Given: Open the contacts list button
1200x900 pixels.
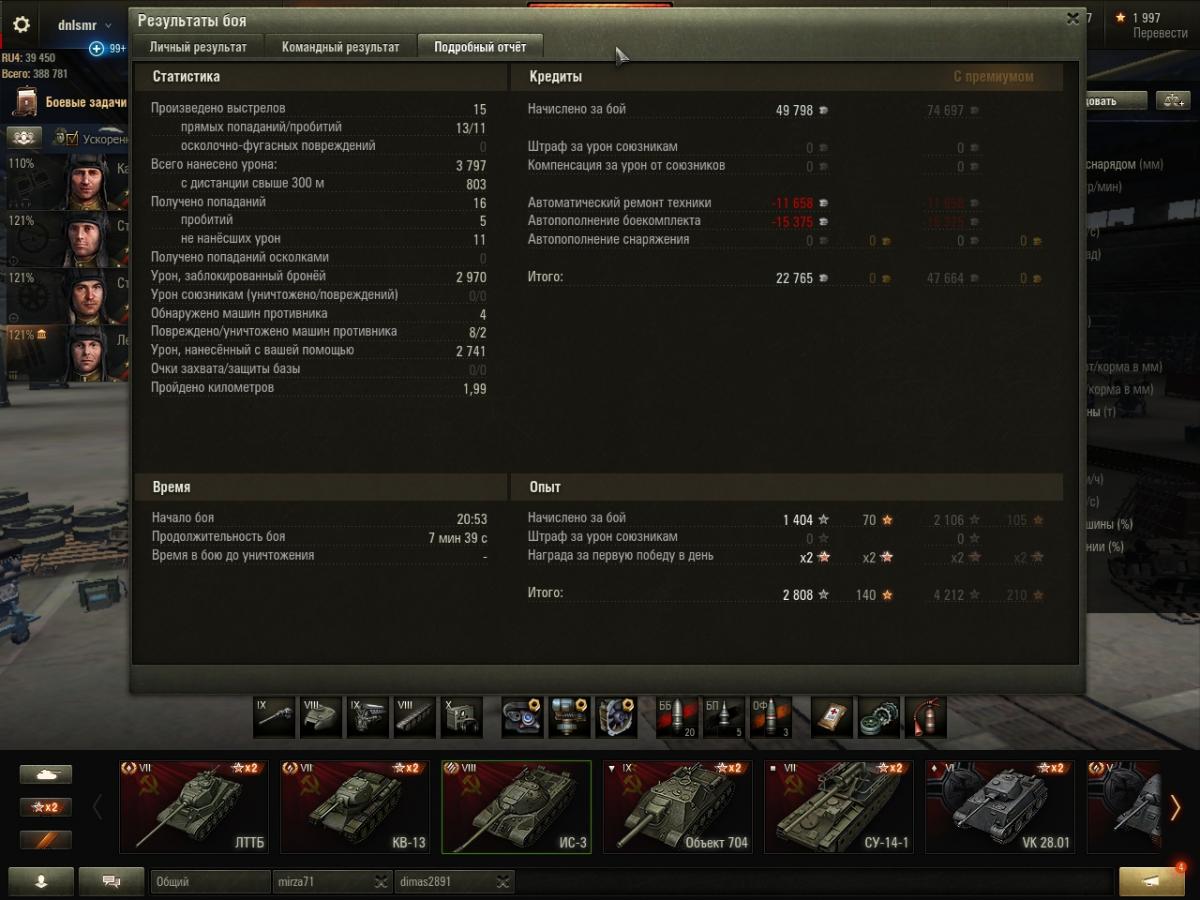Looking at the screenshot, I should point(41,881).
